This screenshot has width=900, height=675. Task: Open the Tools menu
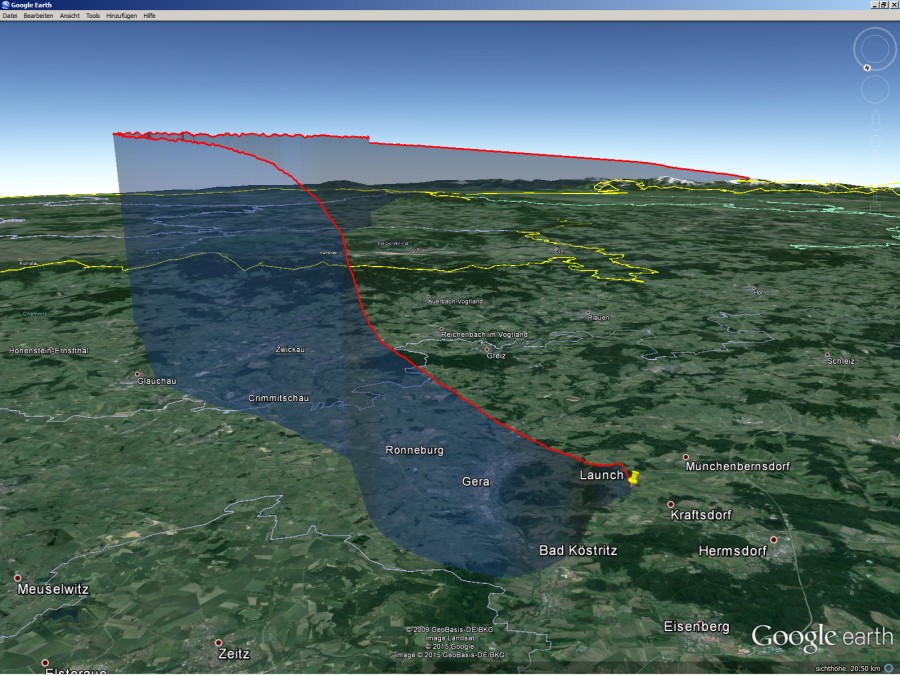95,15
